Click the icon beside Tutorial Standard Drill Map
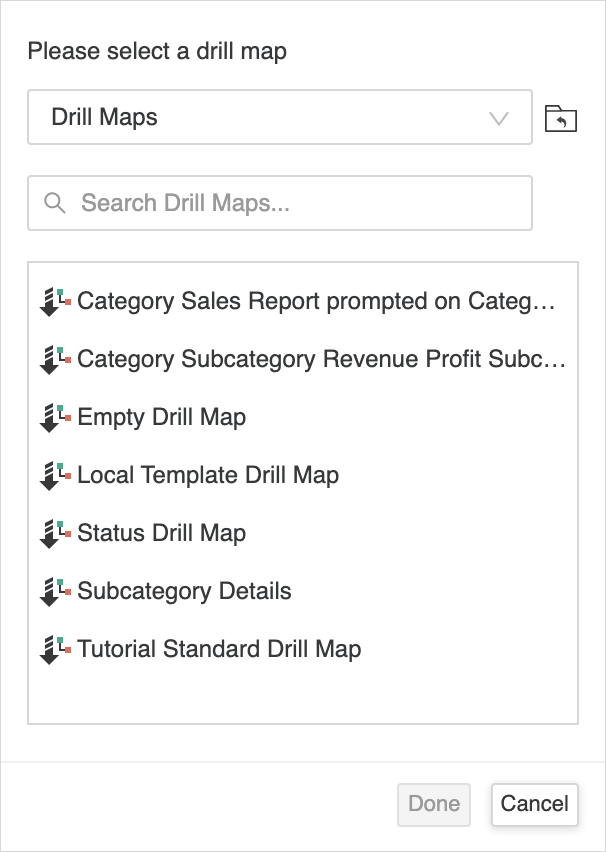This screenshot has height=852, width=606. point(55,650)
